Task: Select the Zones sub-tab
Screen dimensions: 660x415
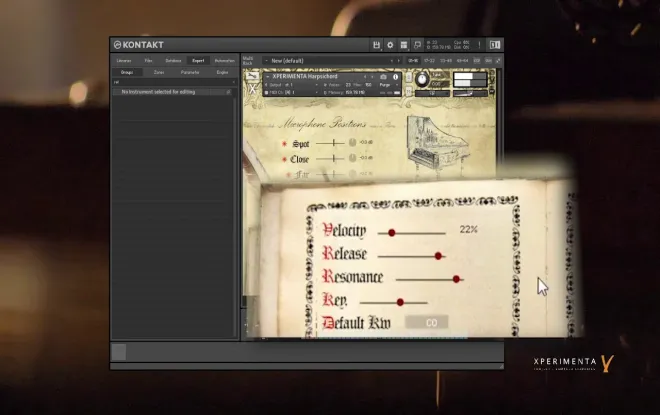Action: (x=159, y=72)
